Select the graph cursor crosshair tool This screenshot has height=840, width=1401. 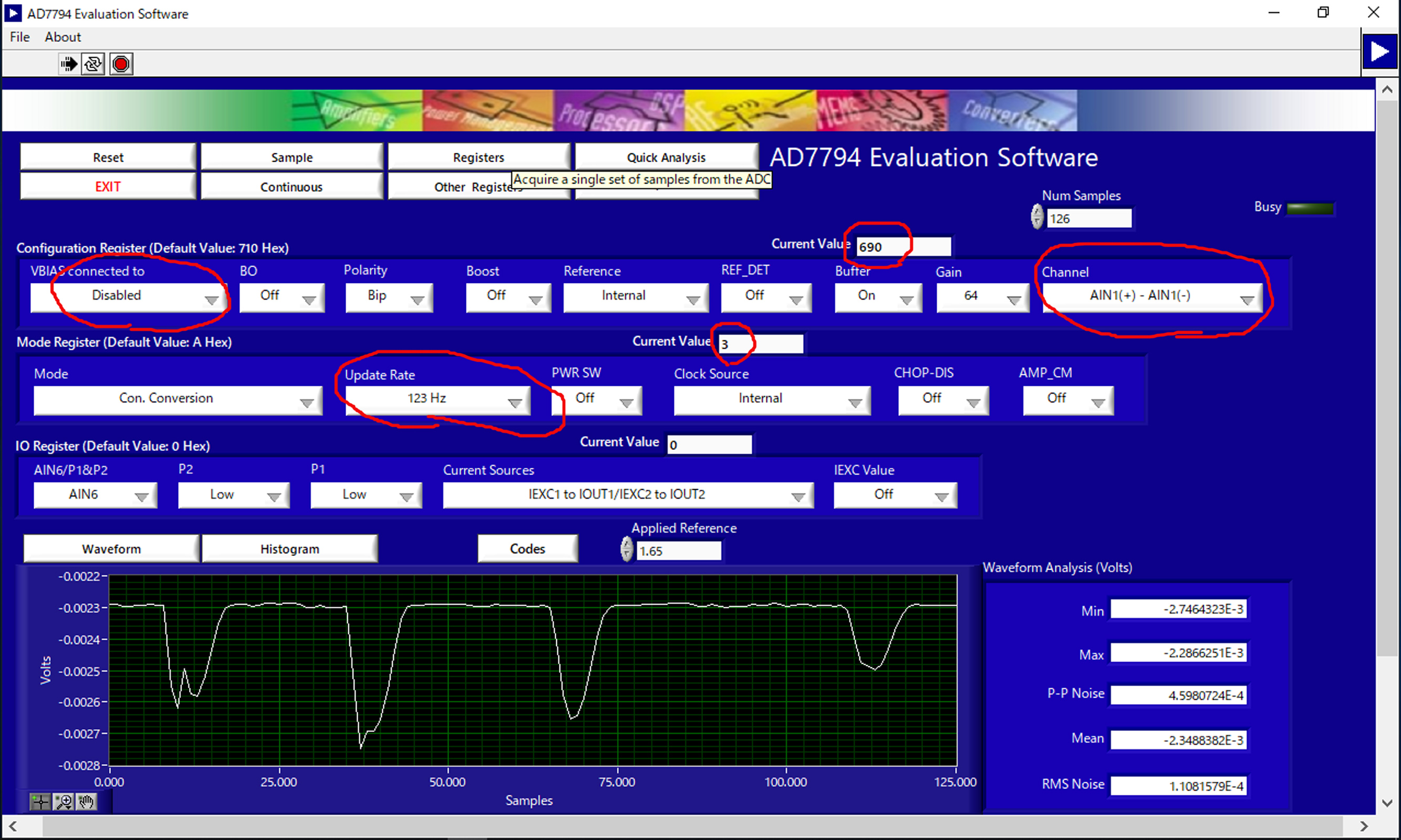click(x=41, y=802)
